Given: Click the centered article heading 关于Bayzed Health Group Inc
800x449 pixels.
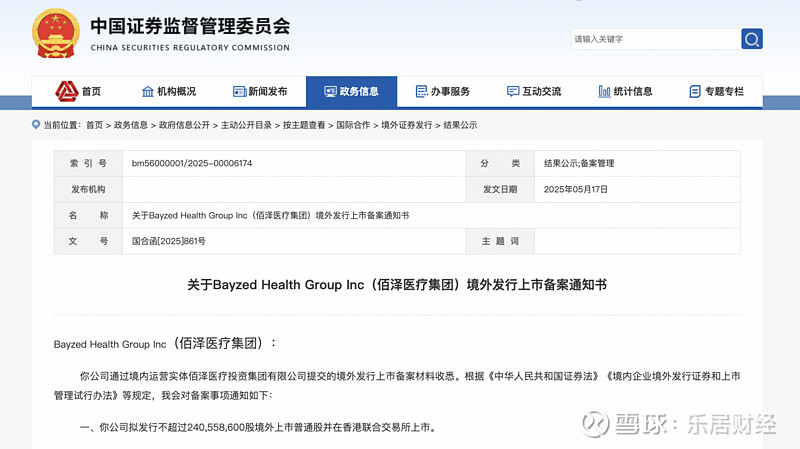Looking at the screenshot, I should [x=397, y=285].
